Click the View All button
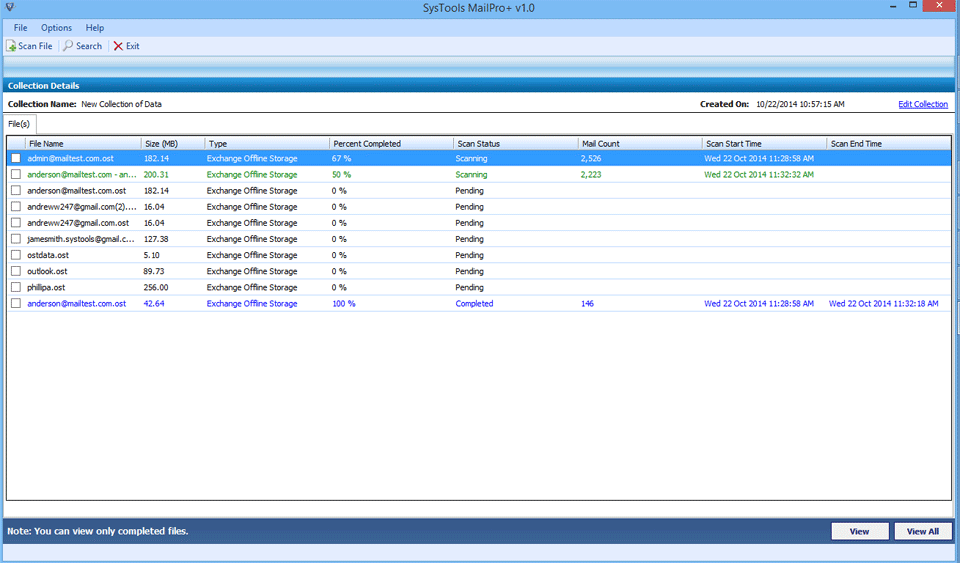The image size is (960, 563). tap(923, 531)
